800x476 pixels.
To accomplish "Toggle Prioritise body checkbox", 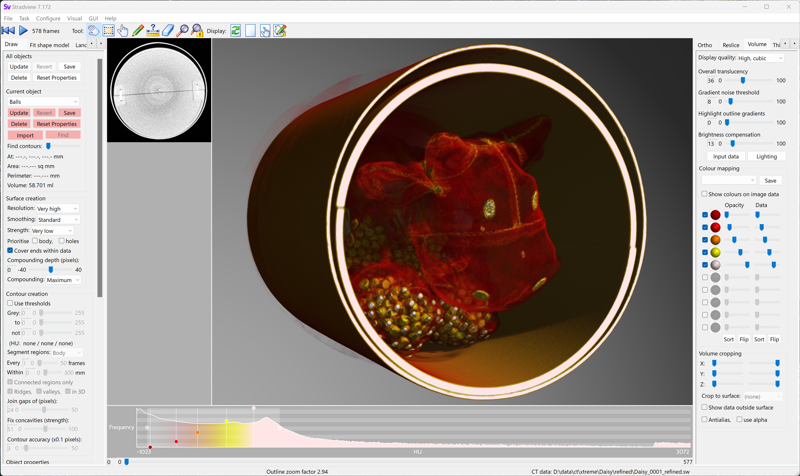I will pos(35,241).
